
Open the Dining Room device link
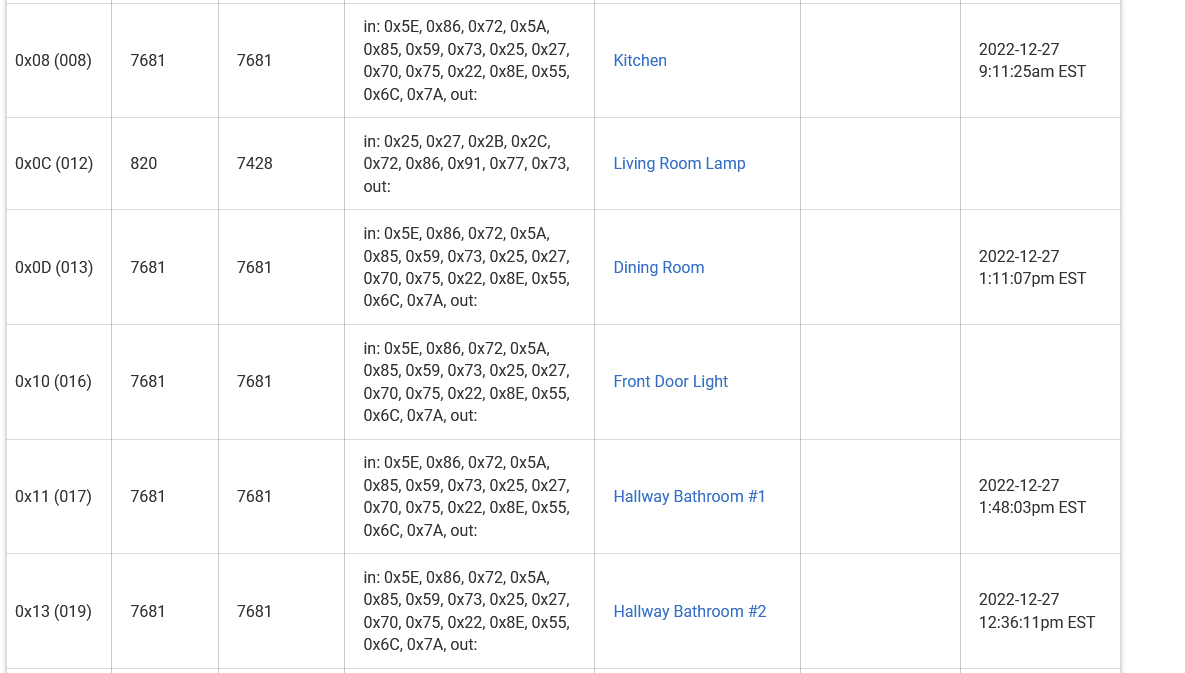click(x=658, y=267)
